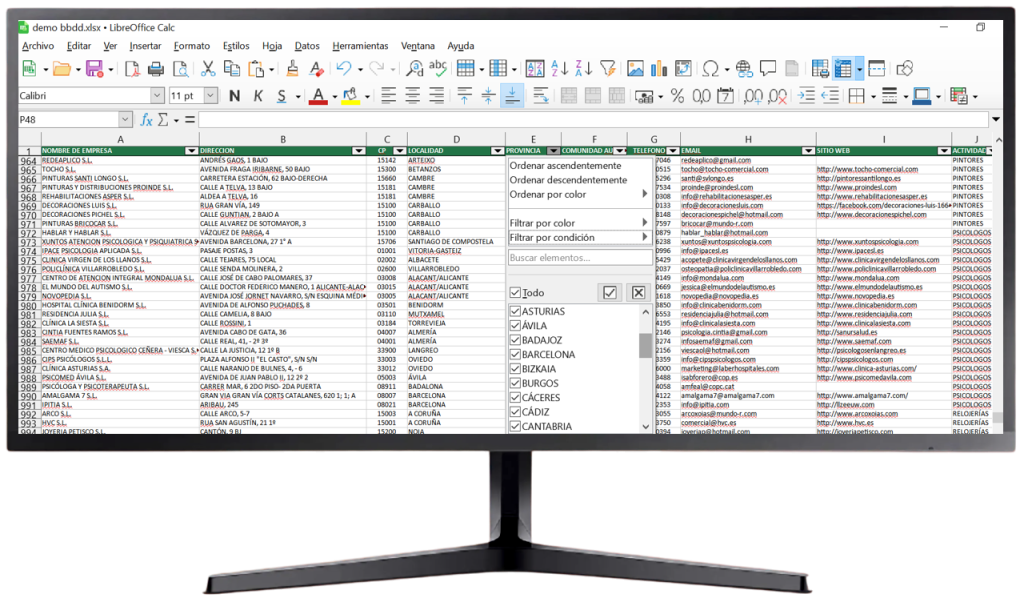Expand the LOCALIDAD column filter dropdown
This screenshot has height=602, width=1024.
497,150
